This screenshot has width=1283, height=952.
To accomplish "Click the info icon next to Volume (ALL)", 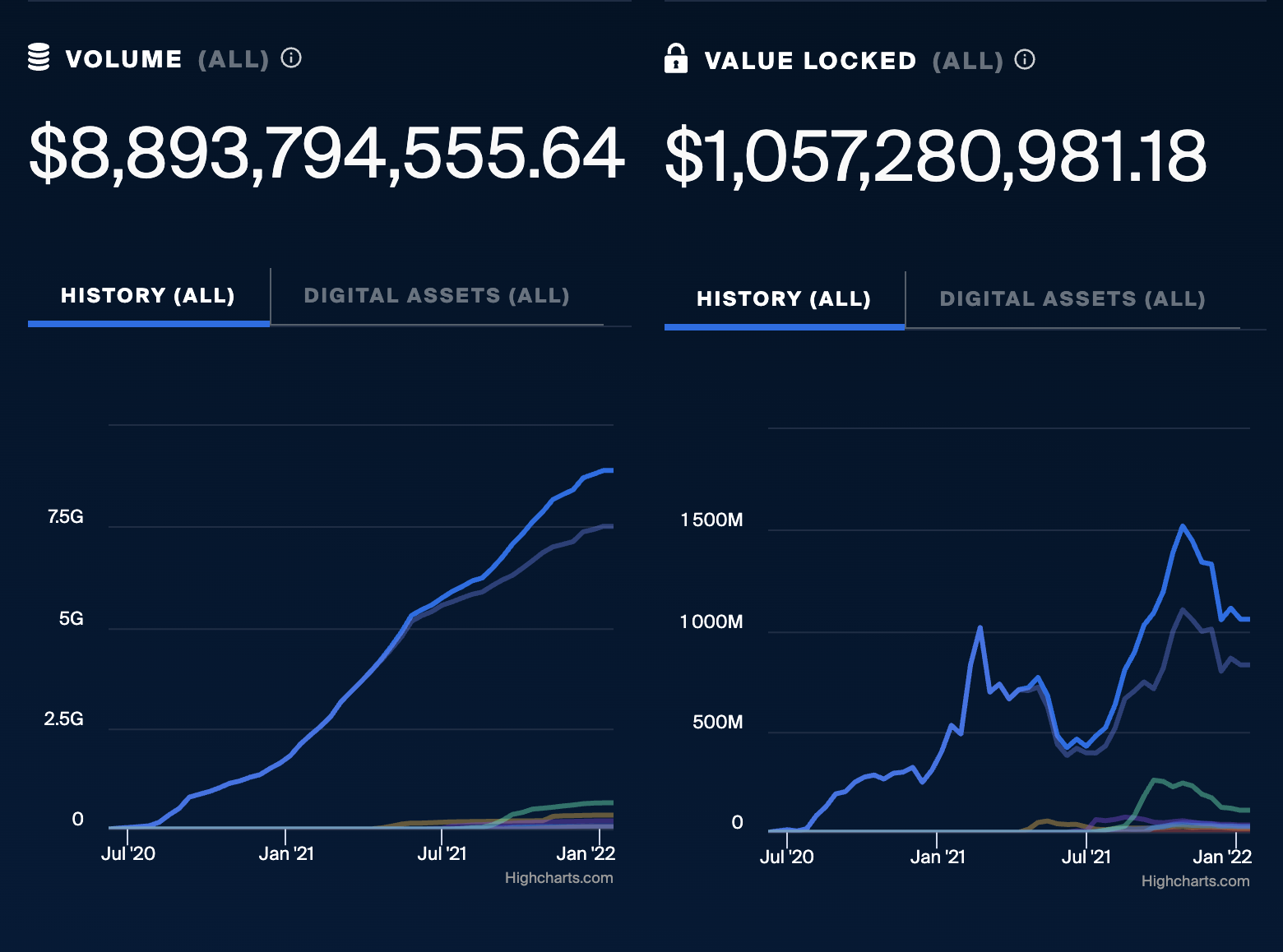I will (x=291, y=58).
